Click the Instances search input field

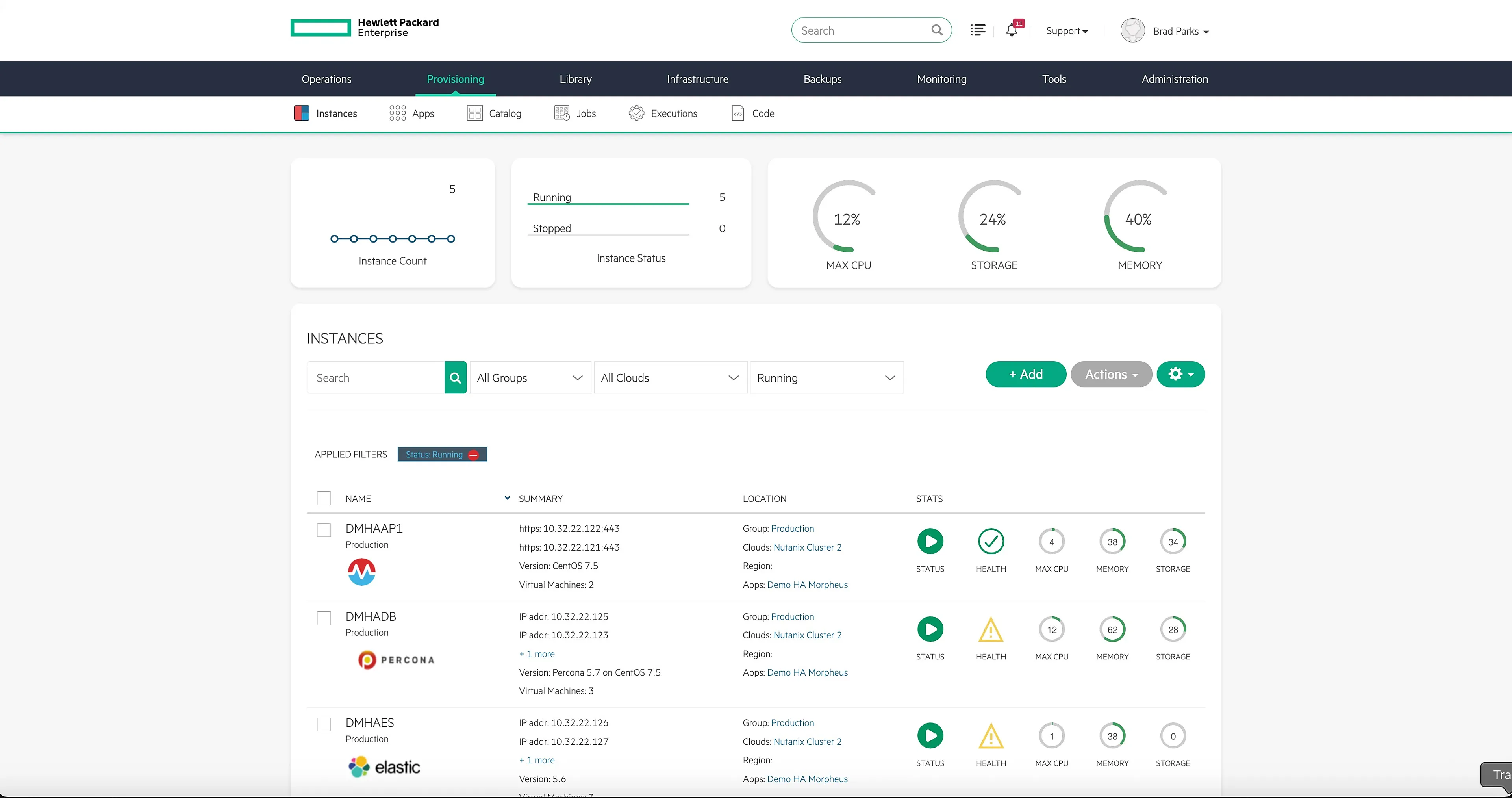pos(376,378)
